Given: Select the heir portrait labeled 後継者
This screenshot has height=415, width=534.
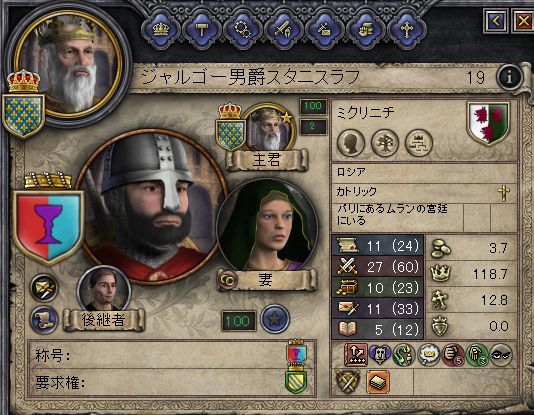Looking at the screenshot, I should tap(104, 289).
